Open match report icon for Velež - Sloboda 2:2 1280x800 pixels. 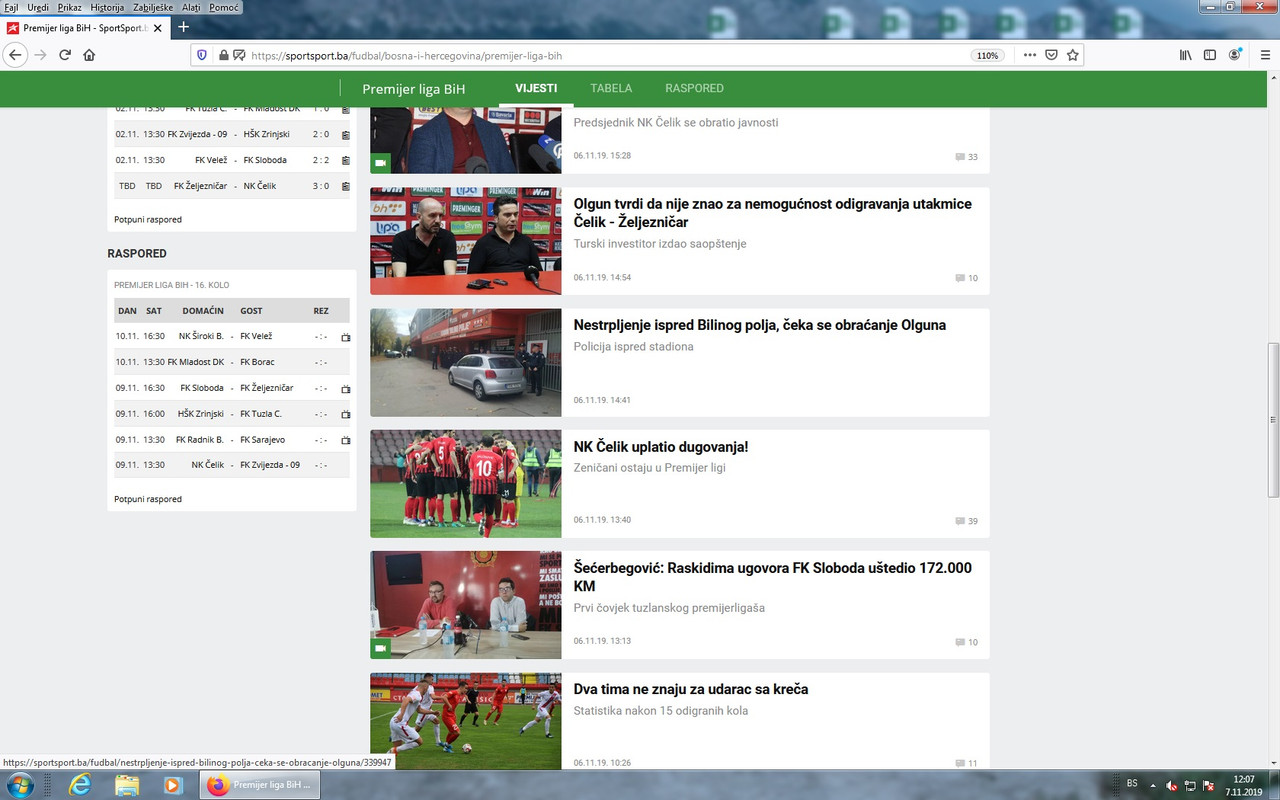pyautogui.click(x=346, y=160)
